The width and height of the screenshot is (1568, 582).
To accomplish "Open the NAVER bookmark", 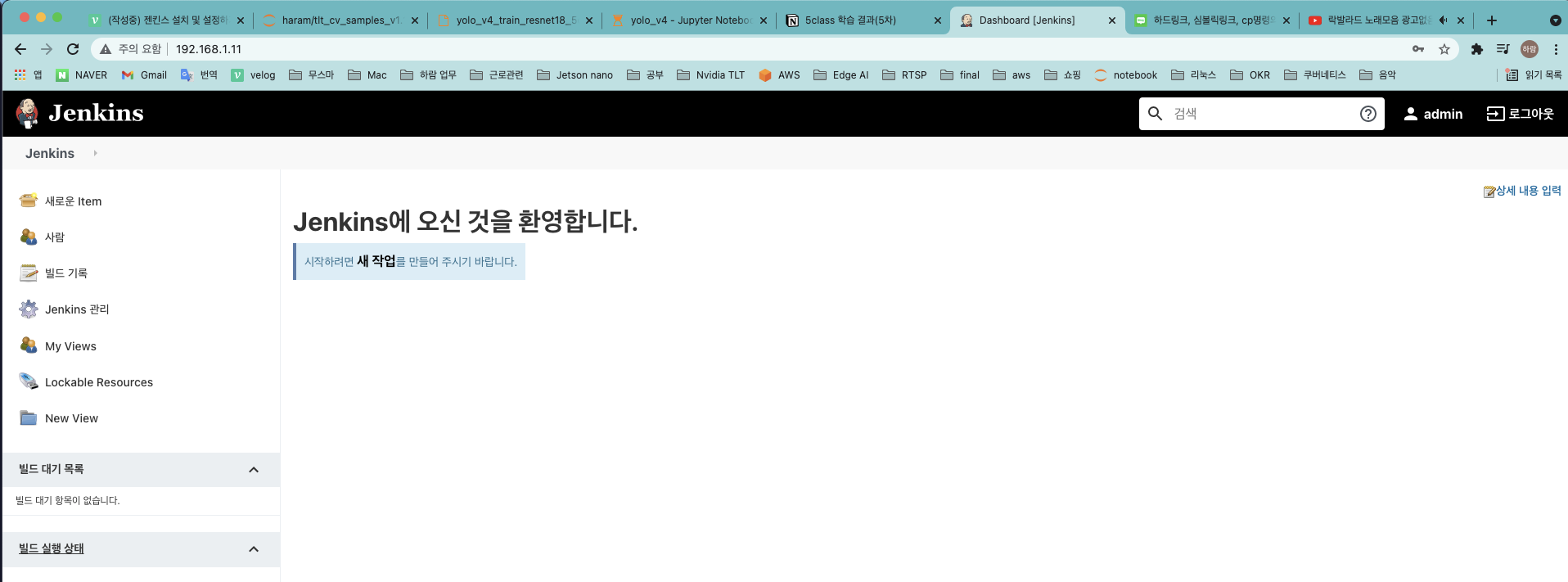I will pyautogui.click(x=82, y=74).
